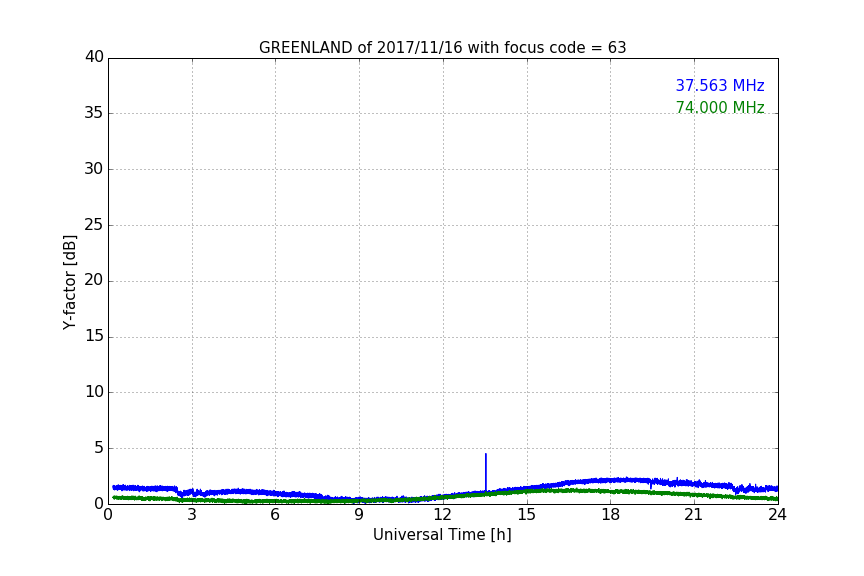
Task: Click the y-axis tick label '10'
Action: click(x=94, y=392)
